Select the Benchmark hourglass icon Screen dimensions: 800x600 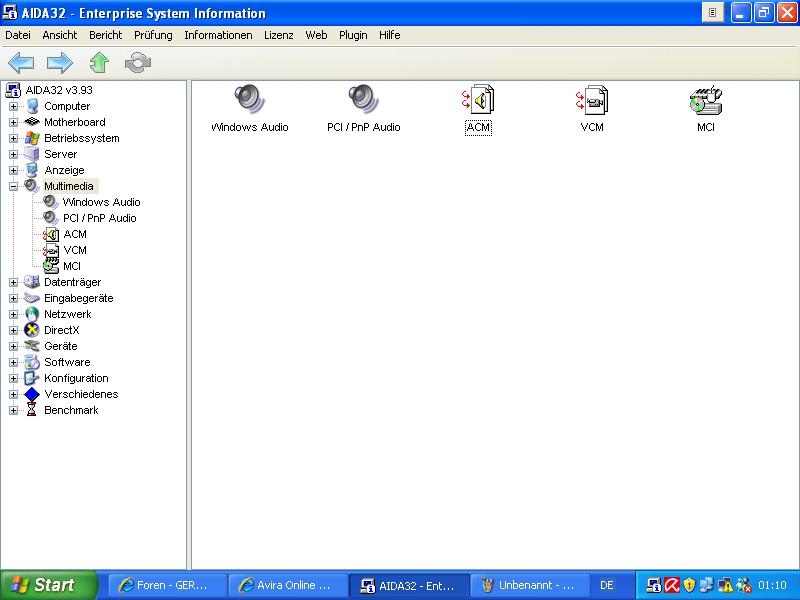[32, 410]
